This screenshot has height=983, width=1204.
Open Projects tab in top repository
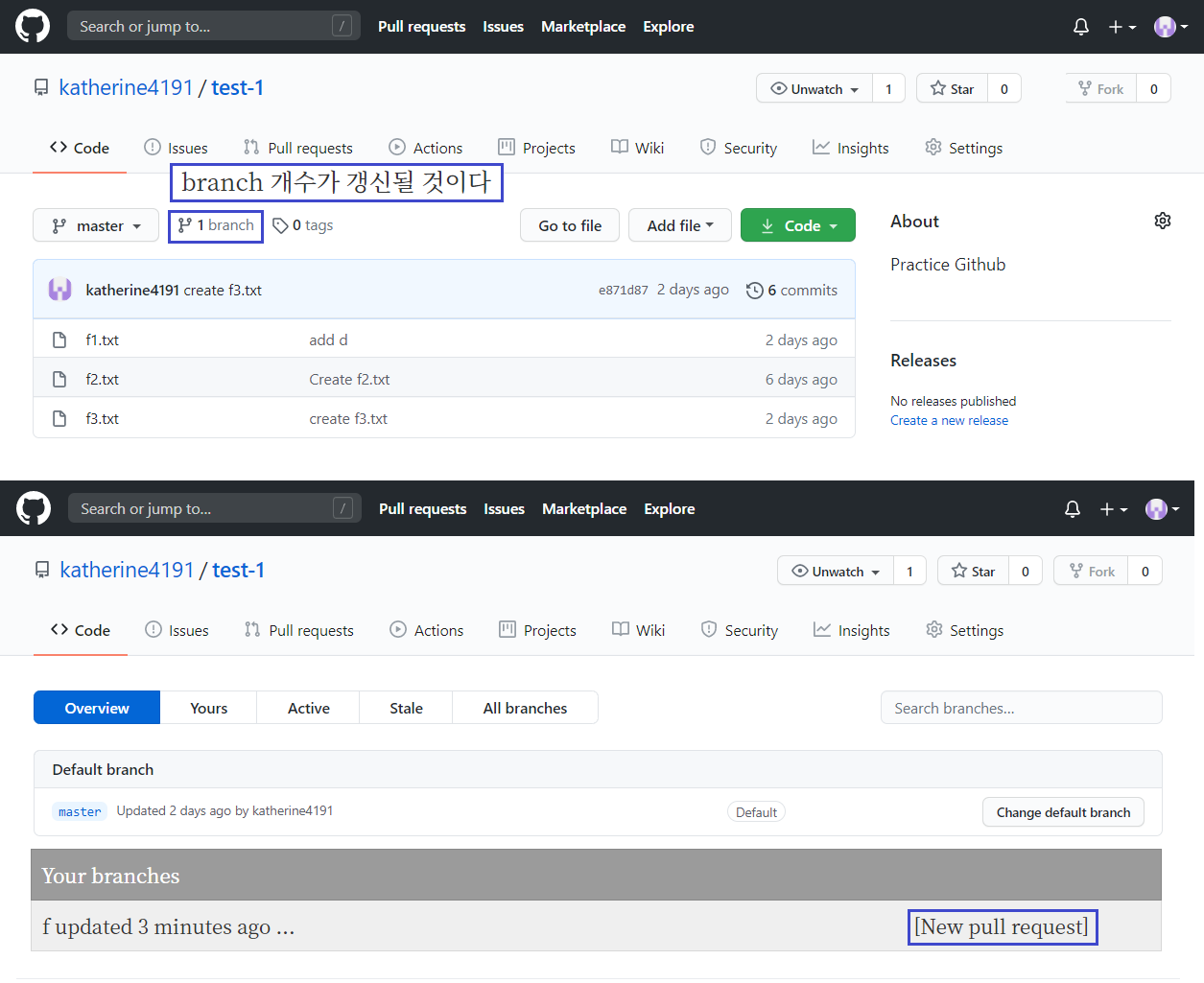[x=537, y=148]
